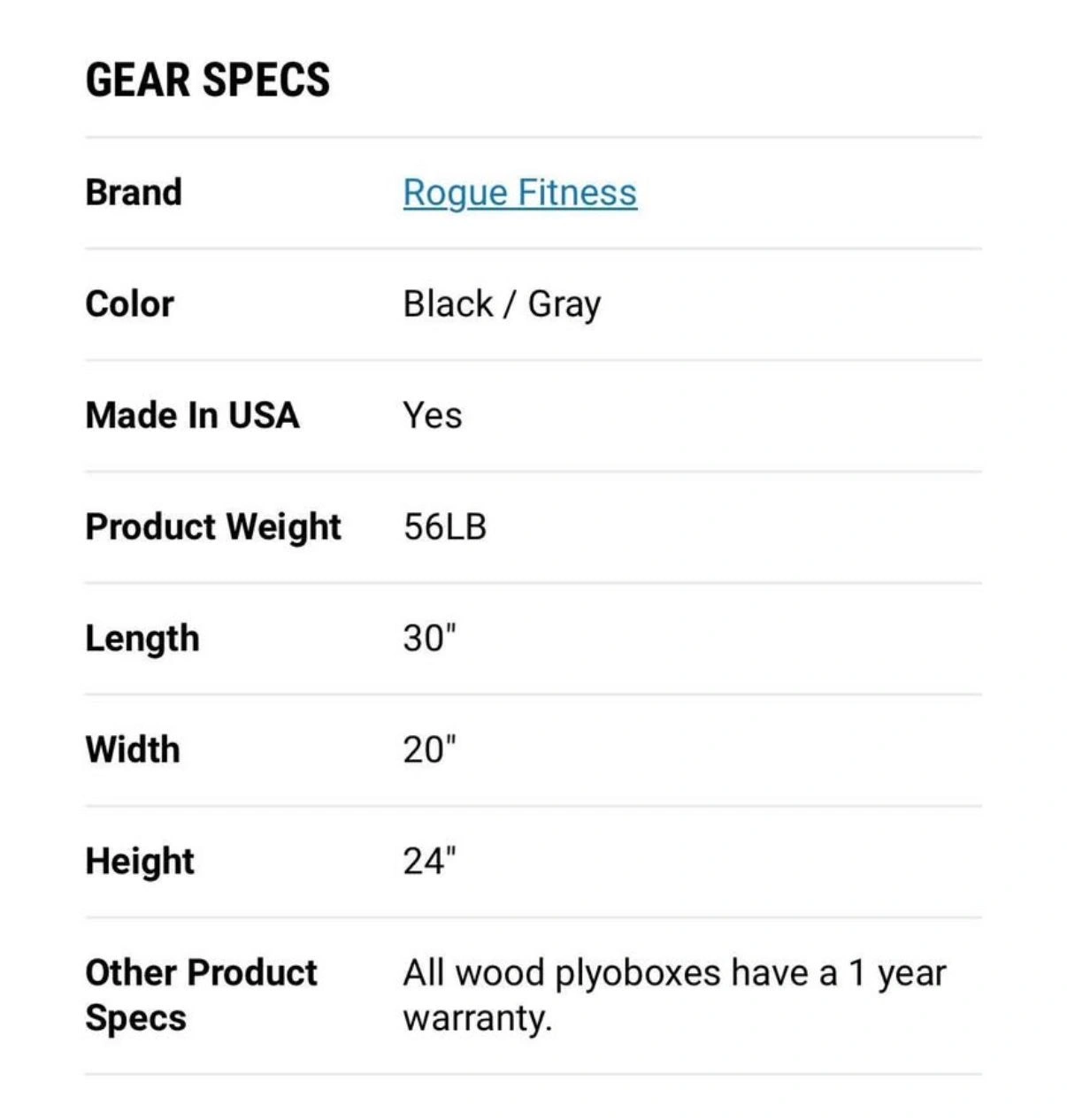The height and width of the screenshot is (1120, 1067).
Task: Click the Height row label
Action: (x=139, y=861)
